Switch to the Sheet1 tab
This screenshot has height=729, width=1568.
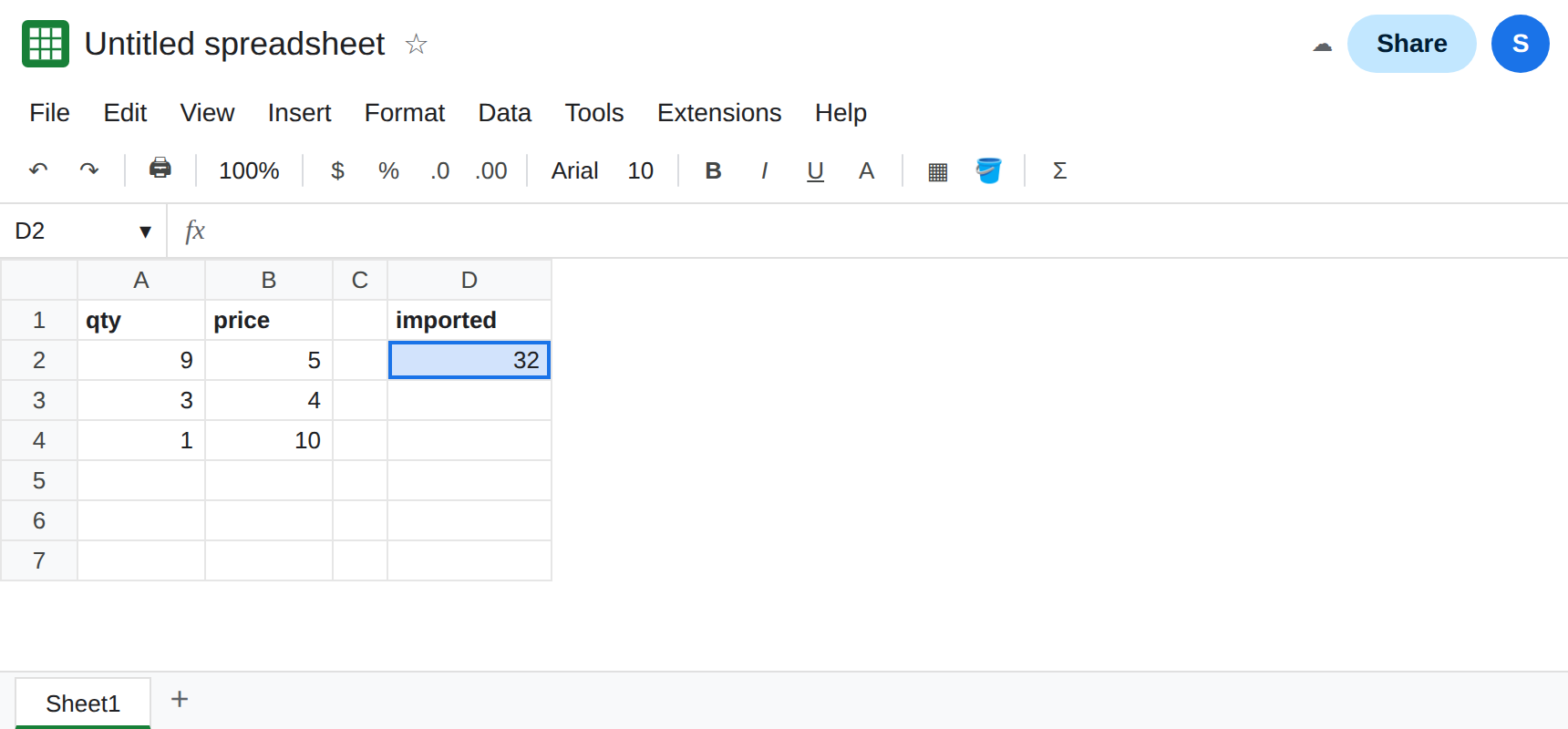click(x=83, y=703)
